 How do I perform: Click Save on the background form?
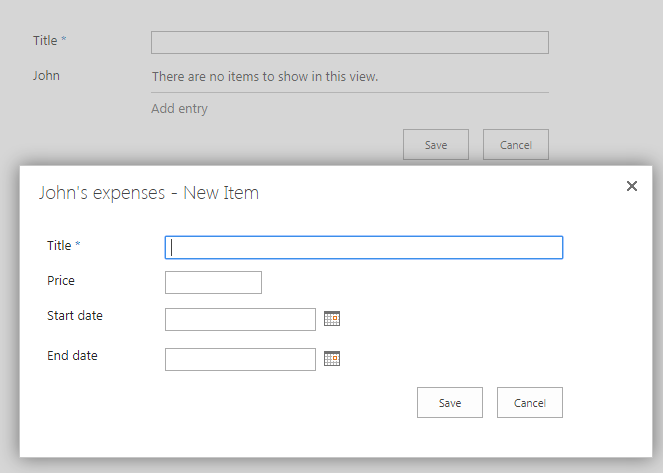(436, 145)
